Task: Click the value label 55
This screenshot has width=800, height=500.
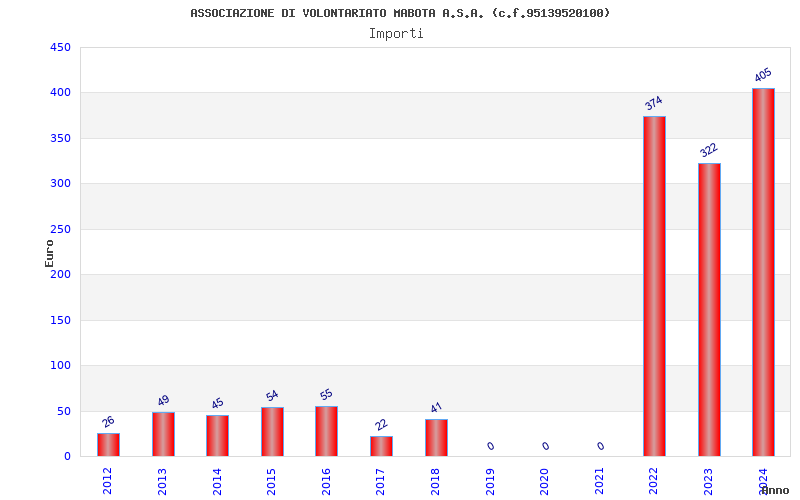Action: [x=327, y=394]
